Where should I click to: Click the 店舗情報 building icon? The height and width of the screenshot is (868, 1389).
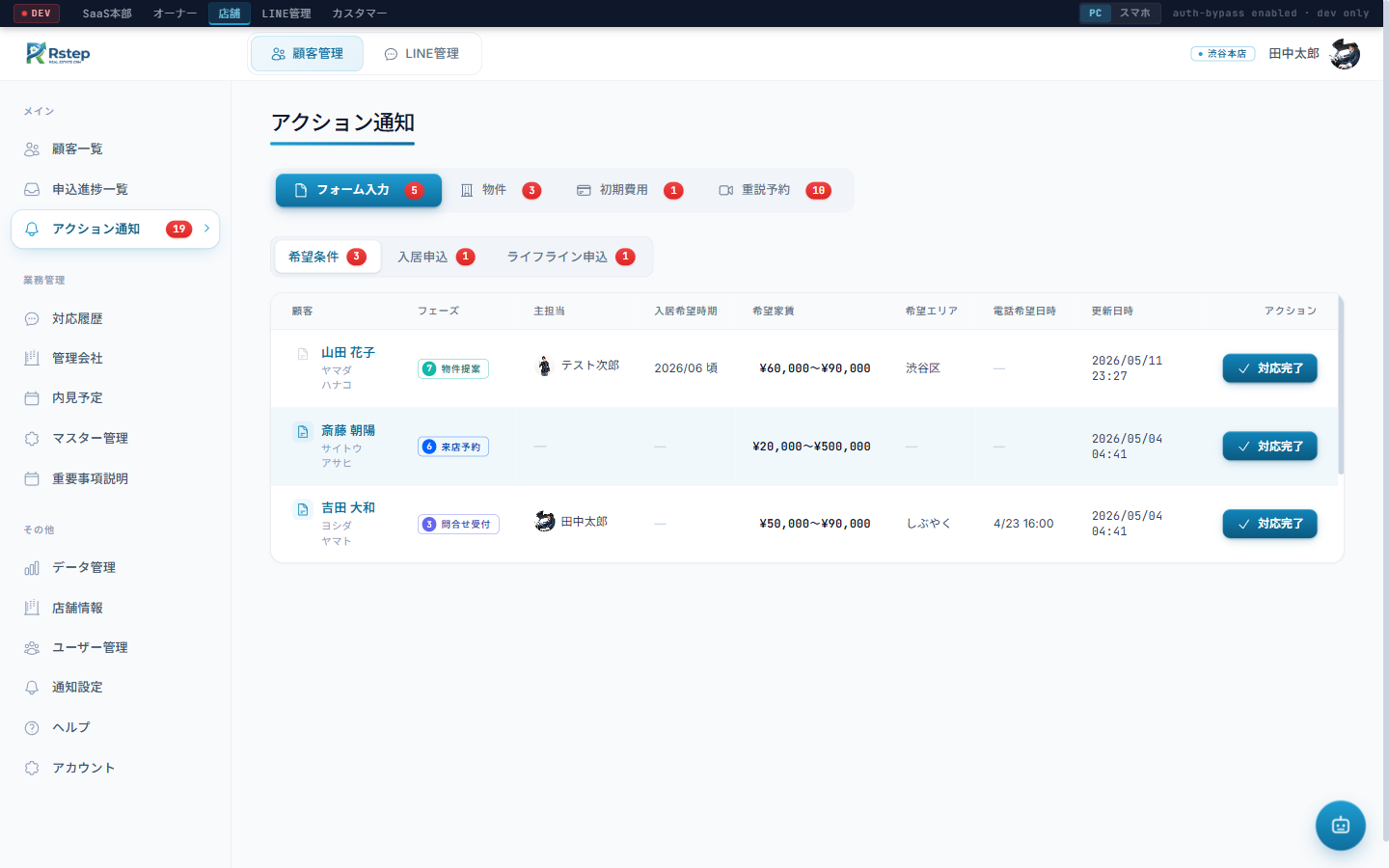[32, 608]
